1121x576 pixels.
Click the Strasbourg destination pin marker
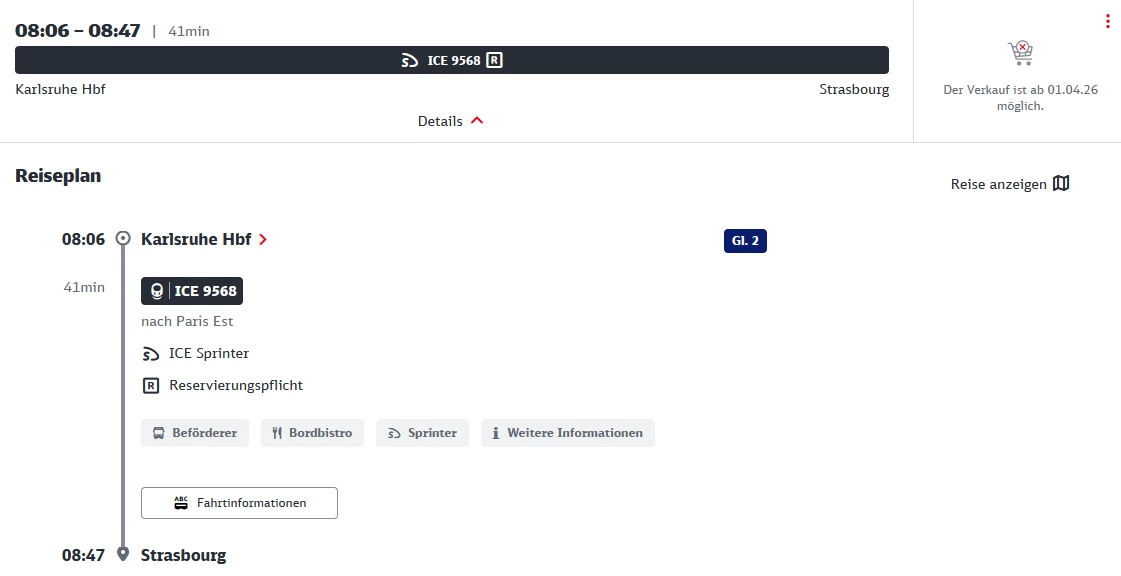point(123,554)
